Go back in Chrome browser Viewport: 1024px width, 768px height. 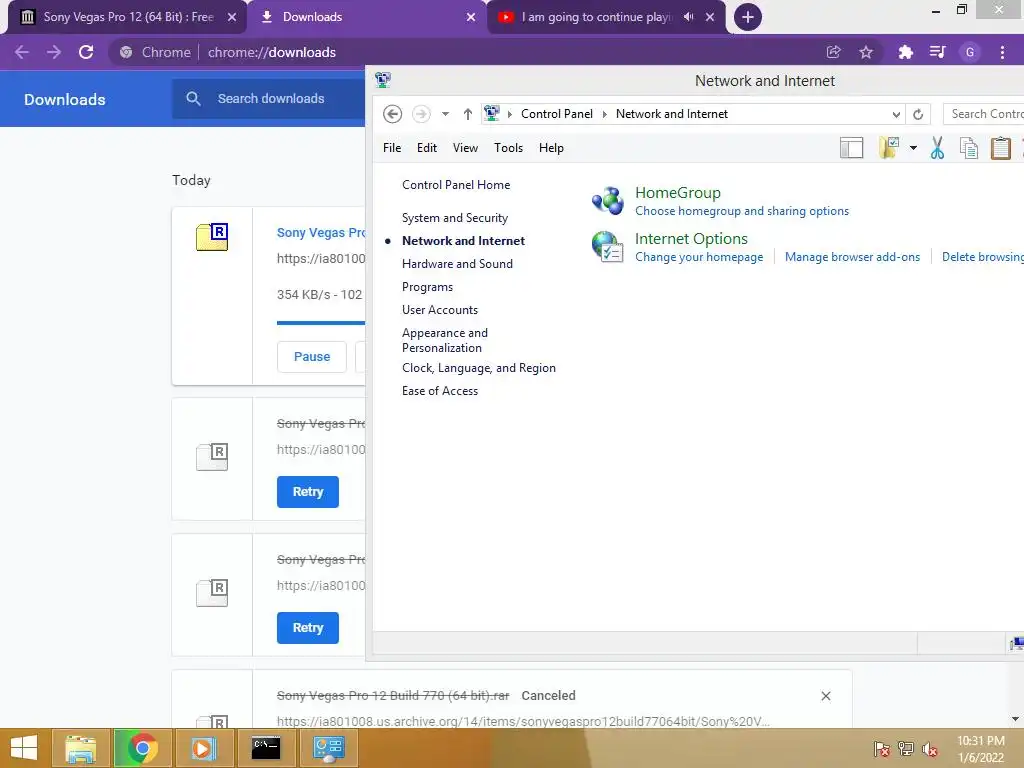click(22, 52)
